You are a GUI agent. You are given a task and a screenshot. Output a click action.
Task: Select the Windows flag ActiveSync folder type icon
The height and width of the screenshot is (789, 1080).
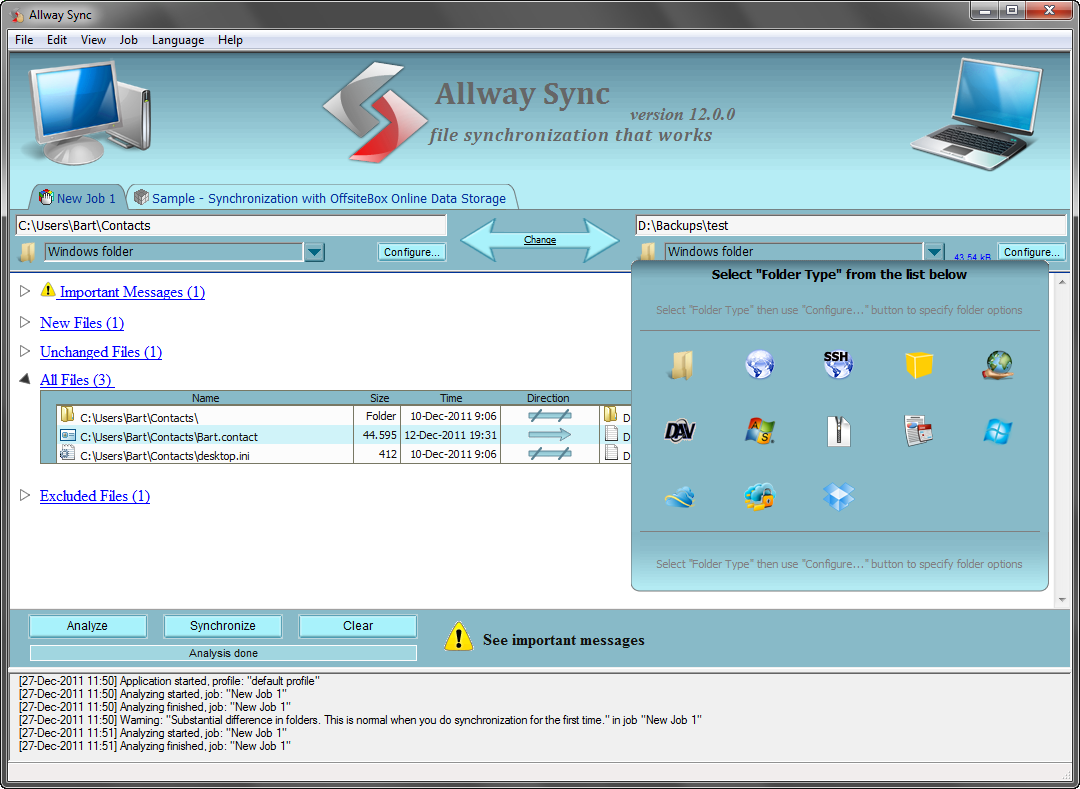[x=760, y=431]
